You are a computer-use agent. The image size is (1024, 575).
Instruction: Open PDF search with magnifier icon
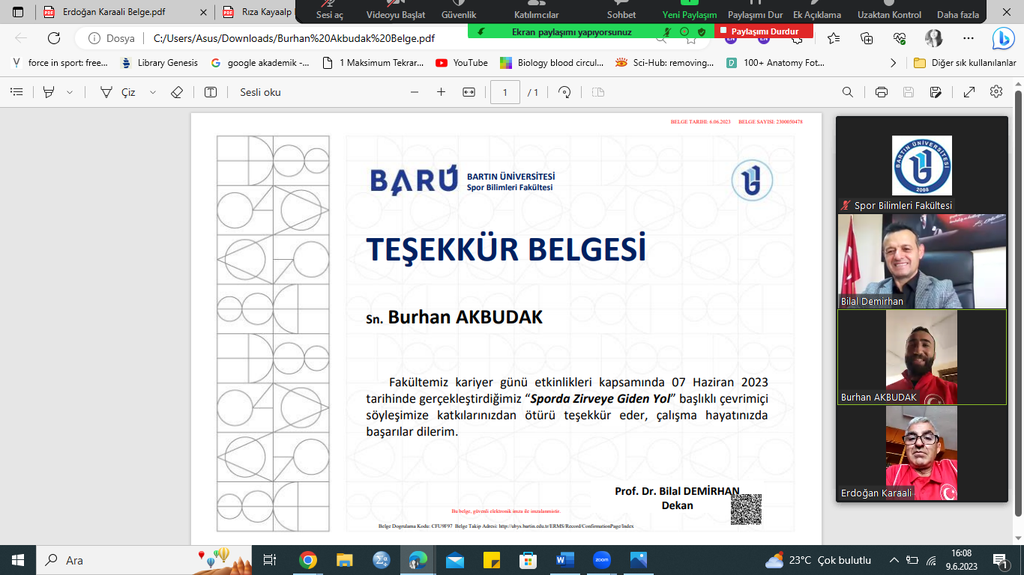pyautogui.click(x=847, y=92)
